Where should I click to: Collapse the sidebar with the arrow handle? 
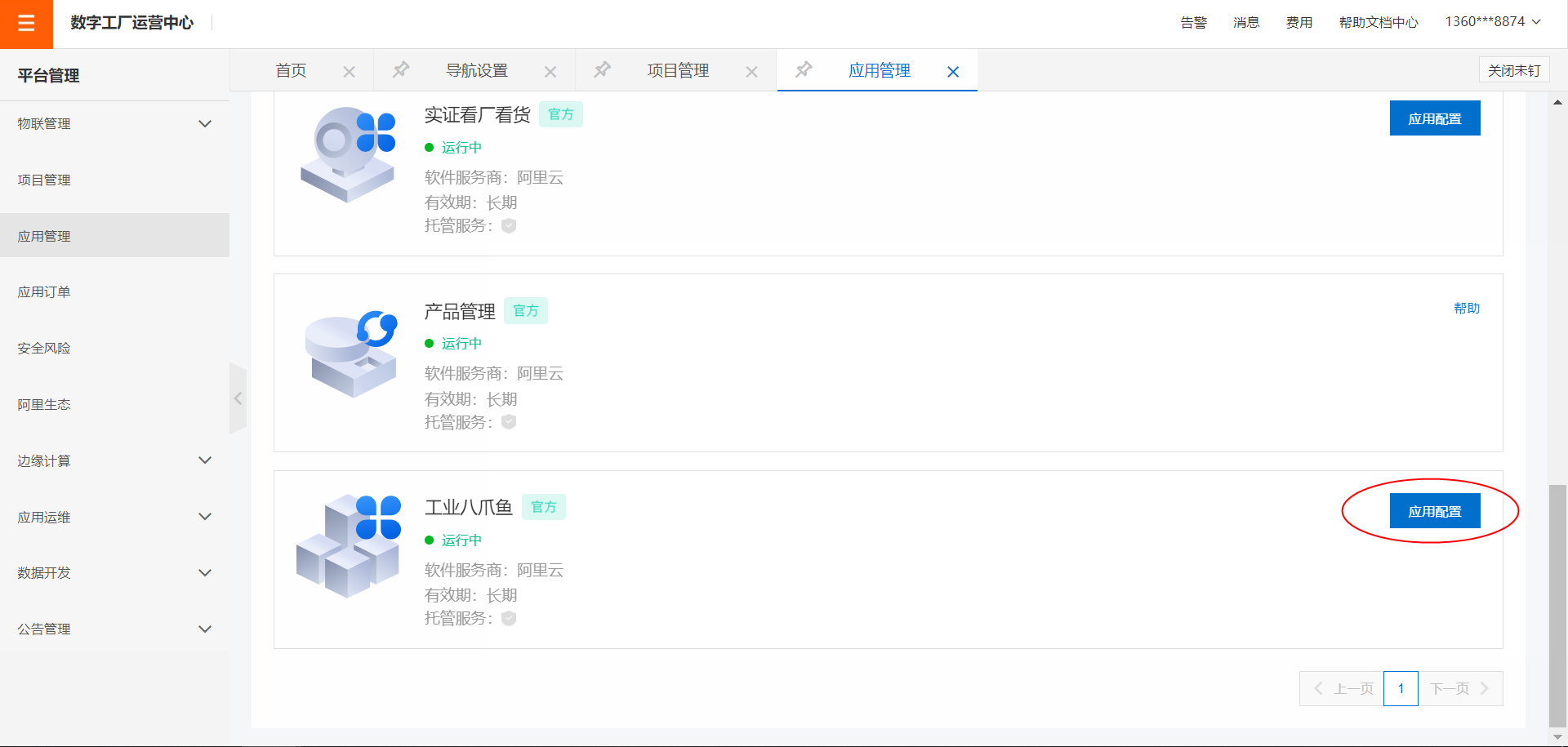tap(238, 398)
